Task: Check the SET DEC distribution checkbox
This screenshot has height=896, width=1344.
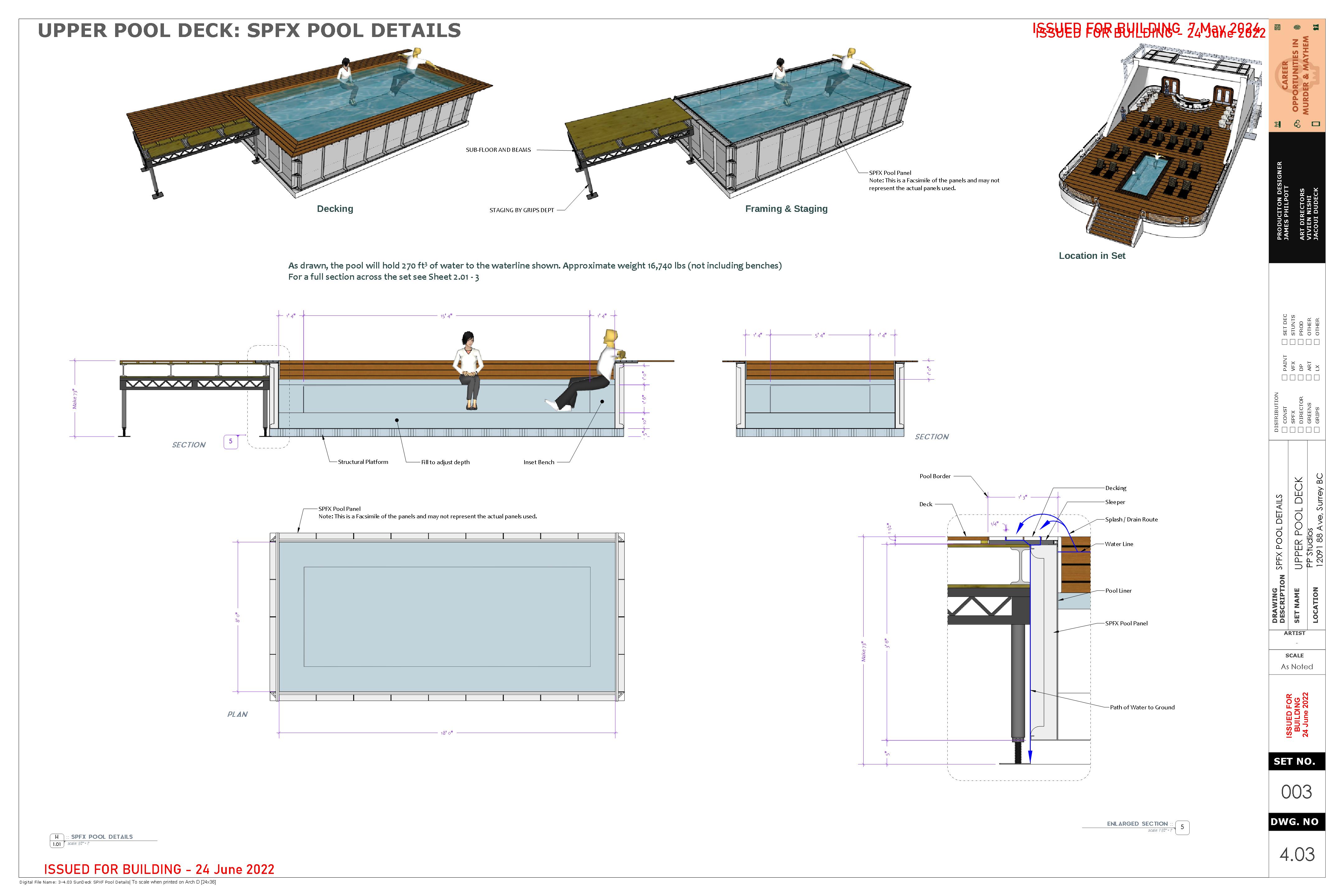Action: [1285, 342]
